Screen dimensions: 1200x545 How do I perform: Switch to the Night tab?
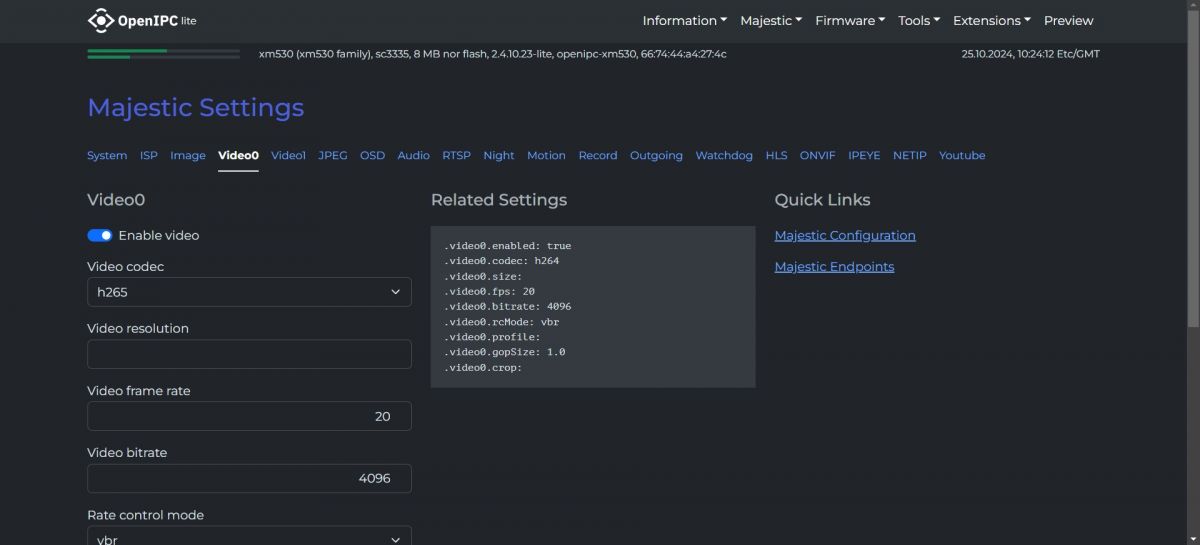point(498,155)
